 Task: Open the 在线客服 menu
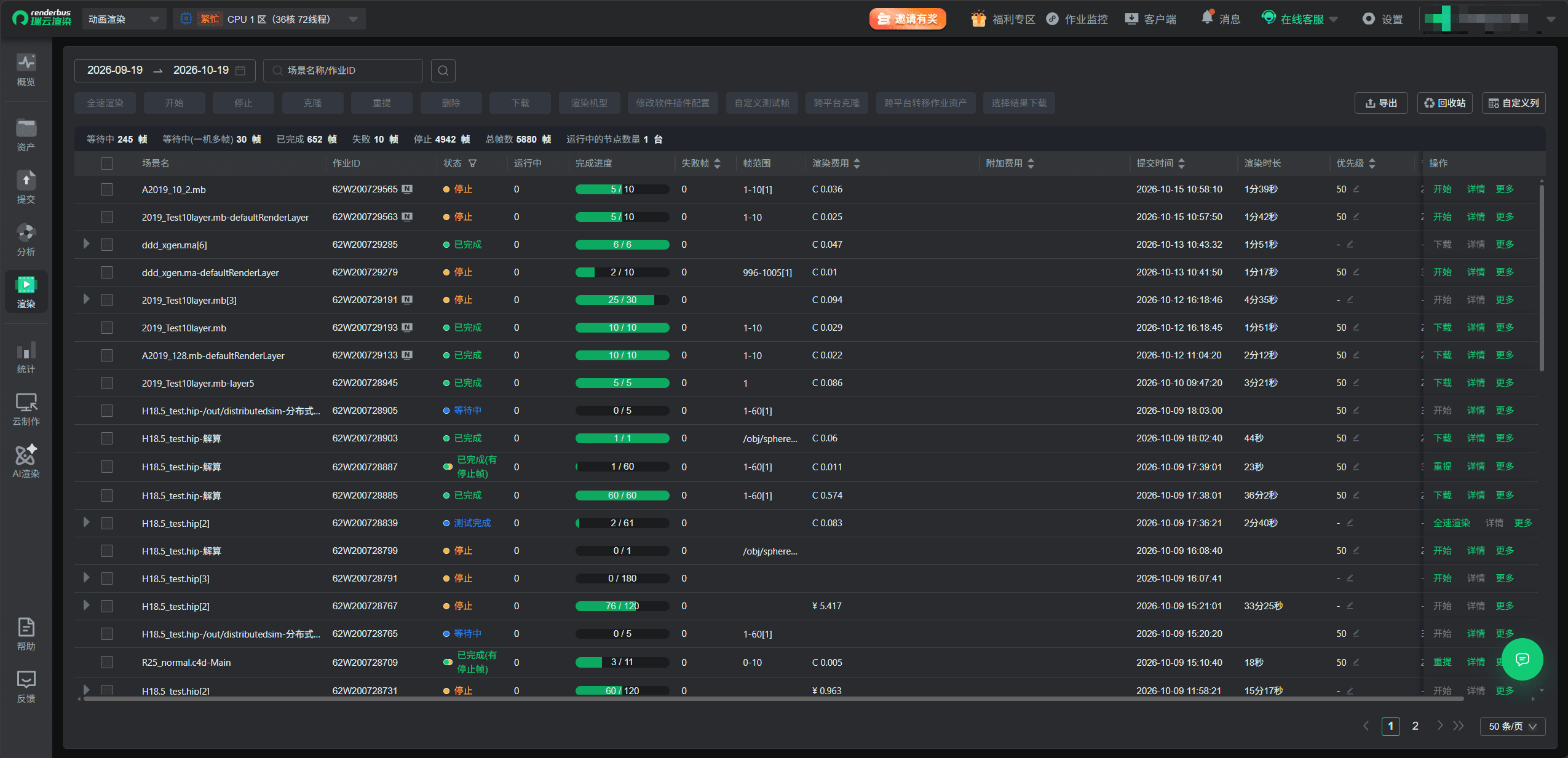coord(1300,19)
